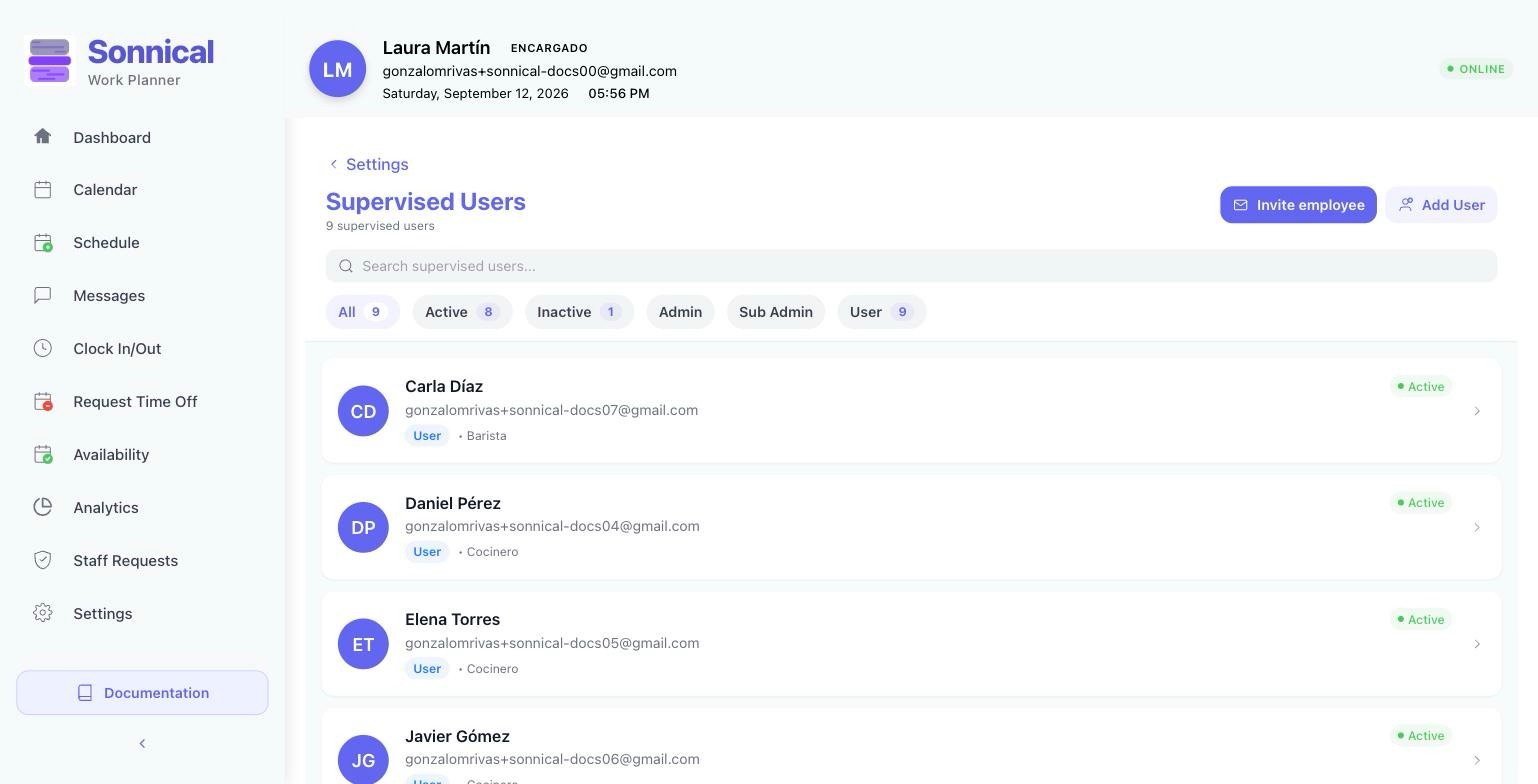The image size is (1538, 784).
Task: Select the All filter tab
Action: [x=362, y=312]
